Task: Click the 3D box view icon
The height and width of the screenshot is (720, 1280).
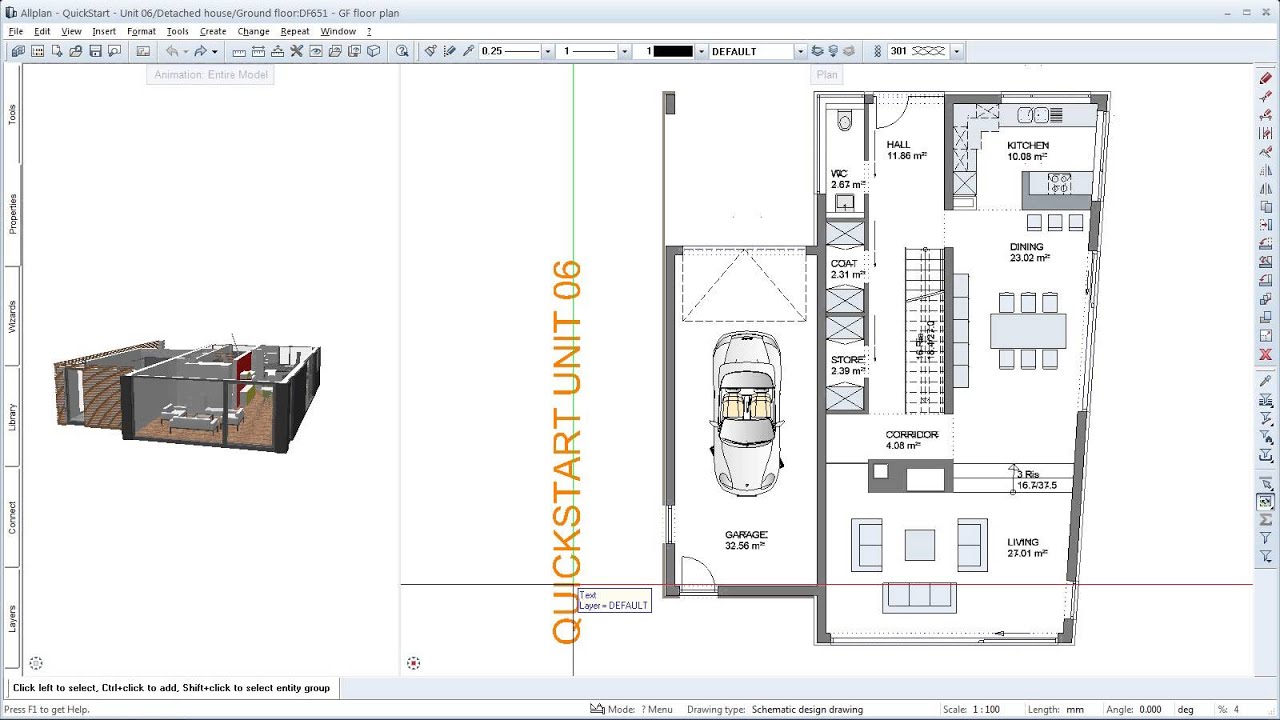Action: (x=373, y=51)
